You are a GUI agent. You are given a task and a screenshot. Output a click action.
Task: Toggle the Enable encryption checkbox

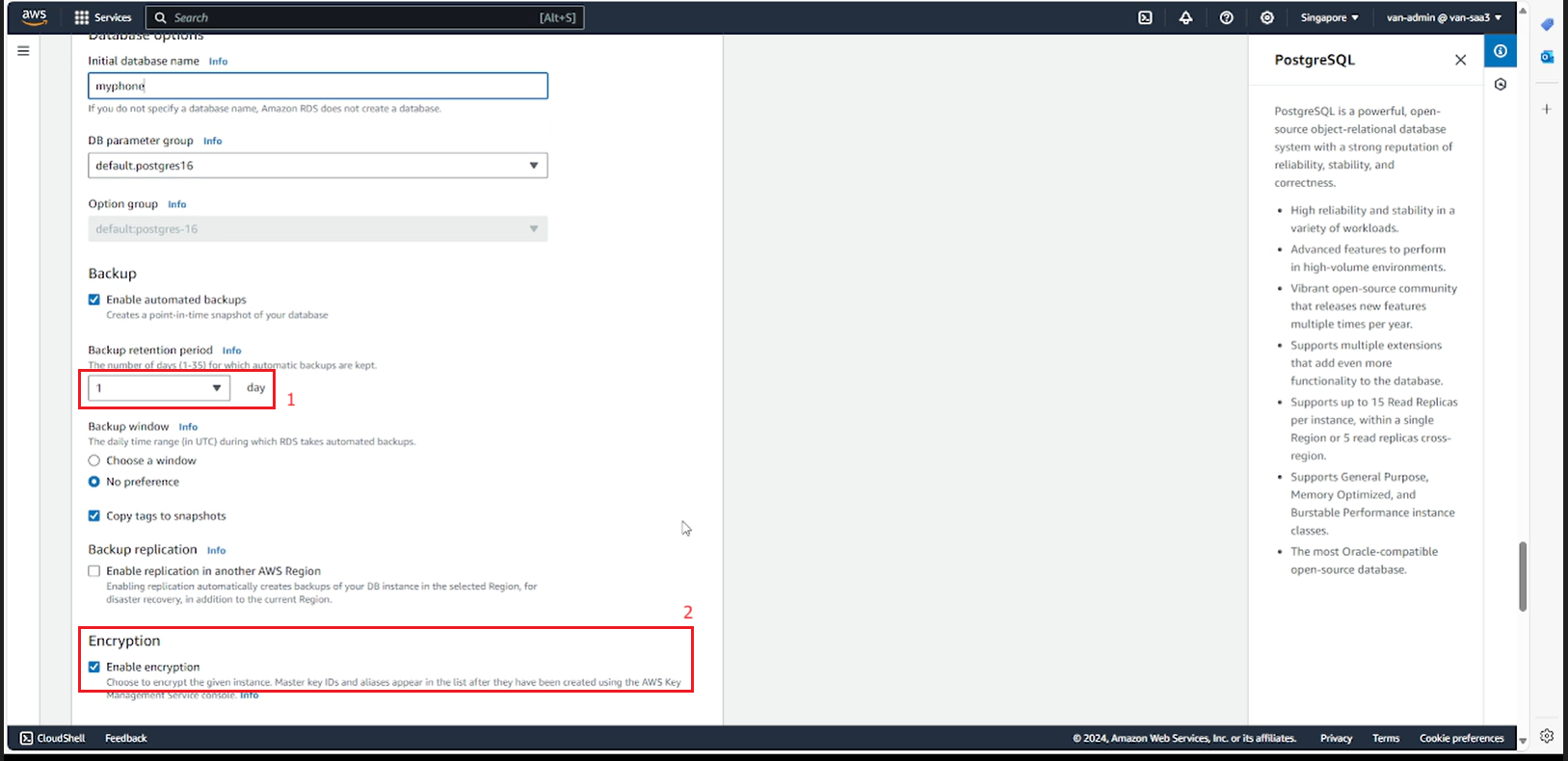[94, 667]
